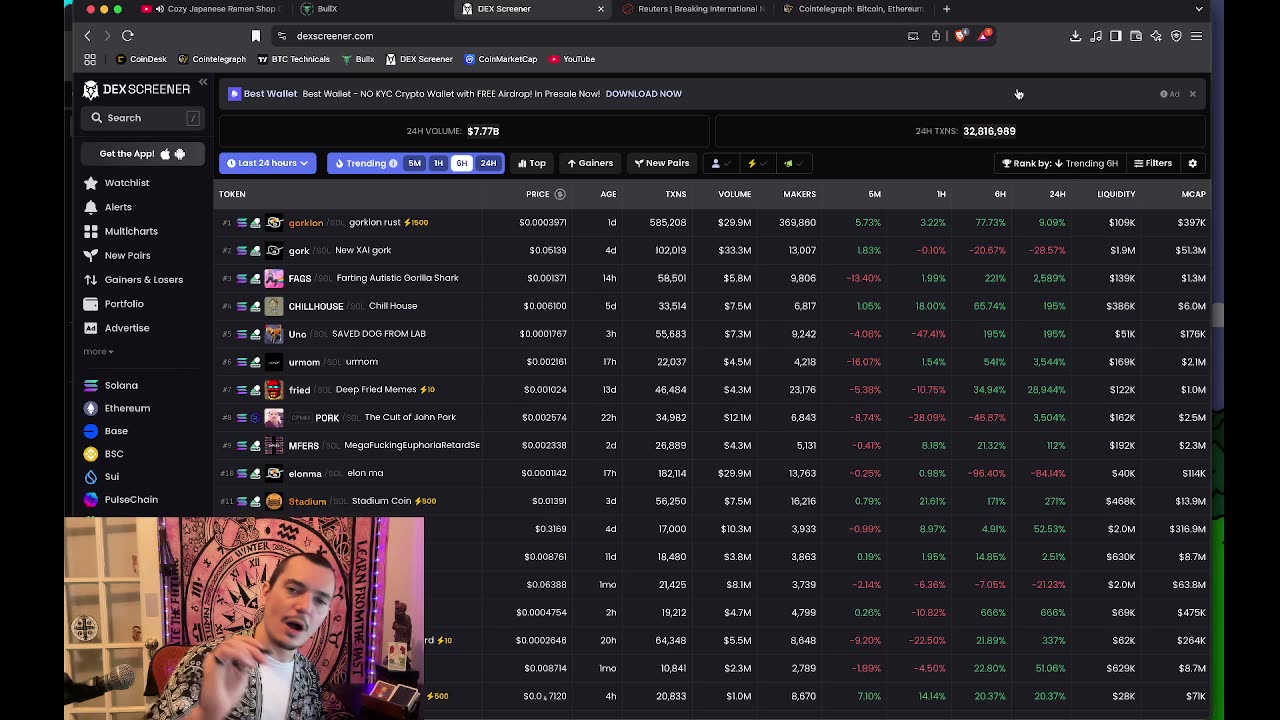Open the Rank by Trending 6H dropdown
1280x720 pixels.
(x=1061, y=163)
